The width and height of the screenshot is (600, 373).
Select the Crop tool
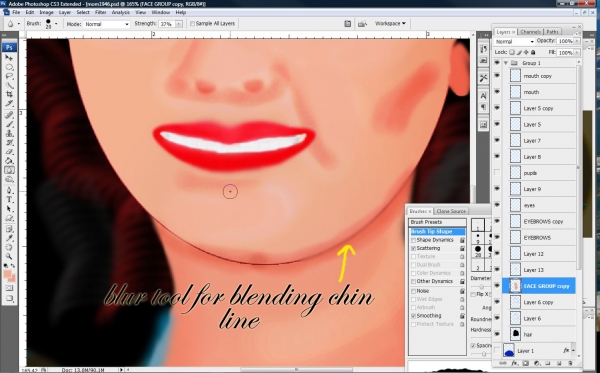tap(9, 94)
